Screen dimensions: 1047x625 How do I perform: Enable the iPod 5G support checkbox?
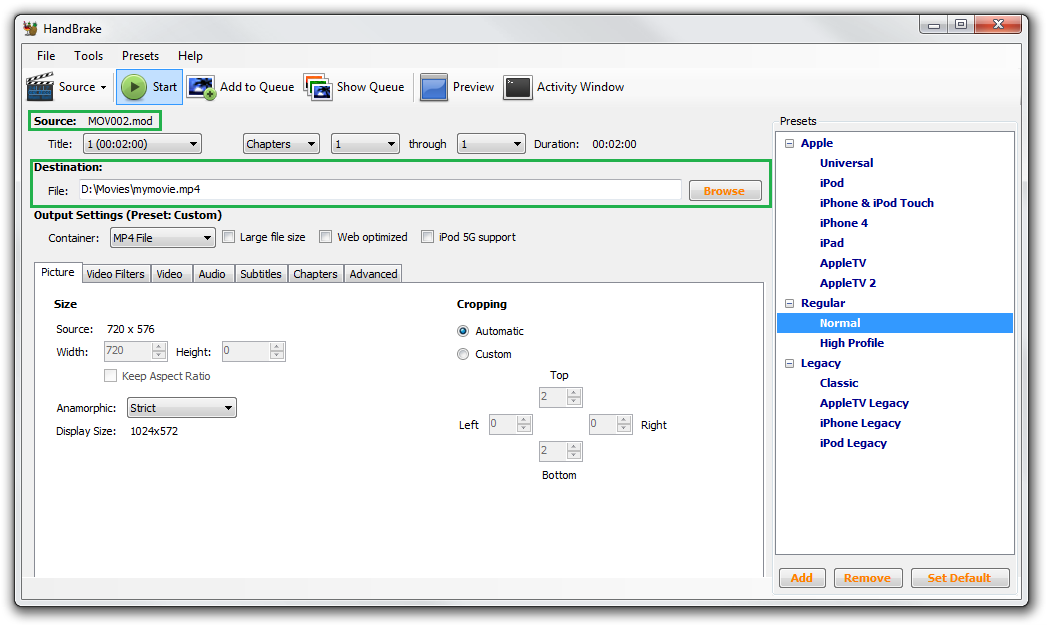tap(427, 237)
